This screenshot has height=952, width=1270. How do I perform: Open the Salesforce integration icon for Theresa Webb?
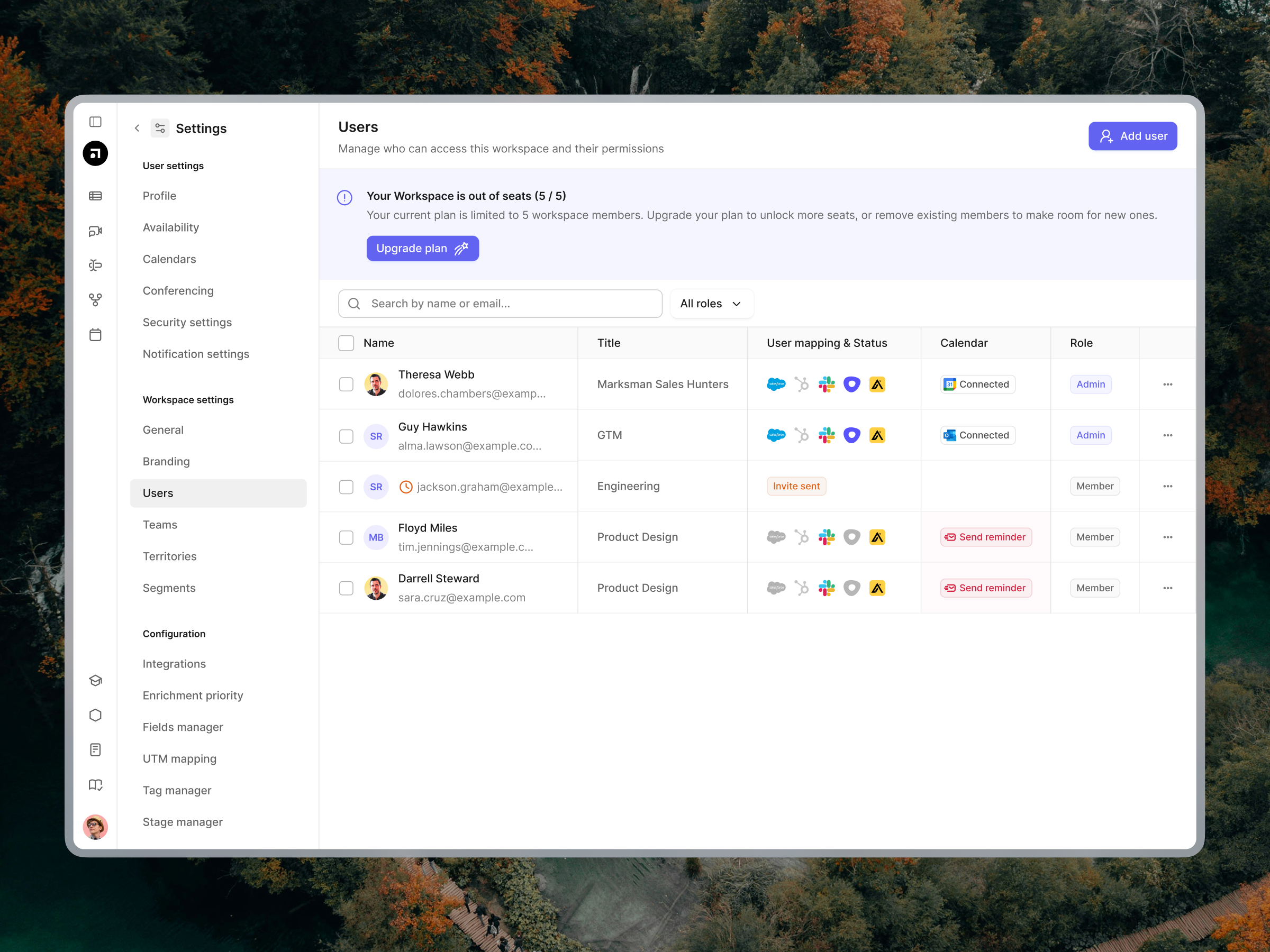776,384
